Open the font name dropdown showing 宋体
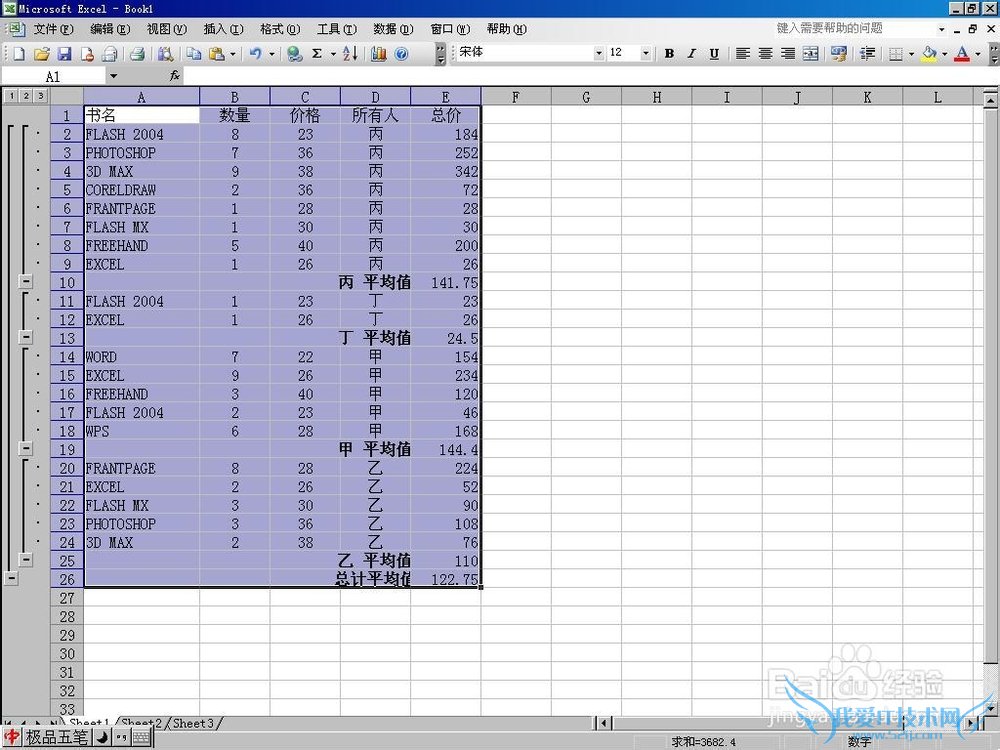 [x=599, y=54]
